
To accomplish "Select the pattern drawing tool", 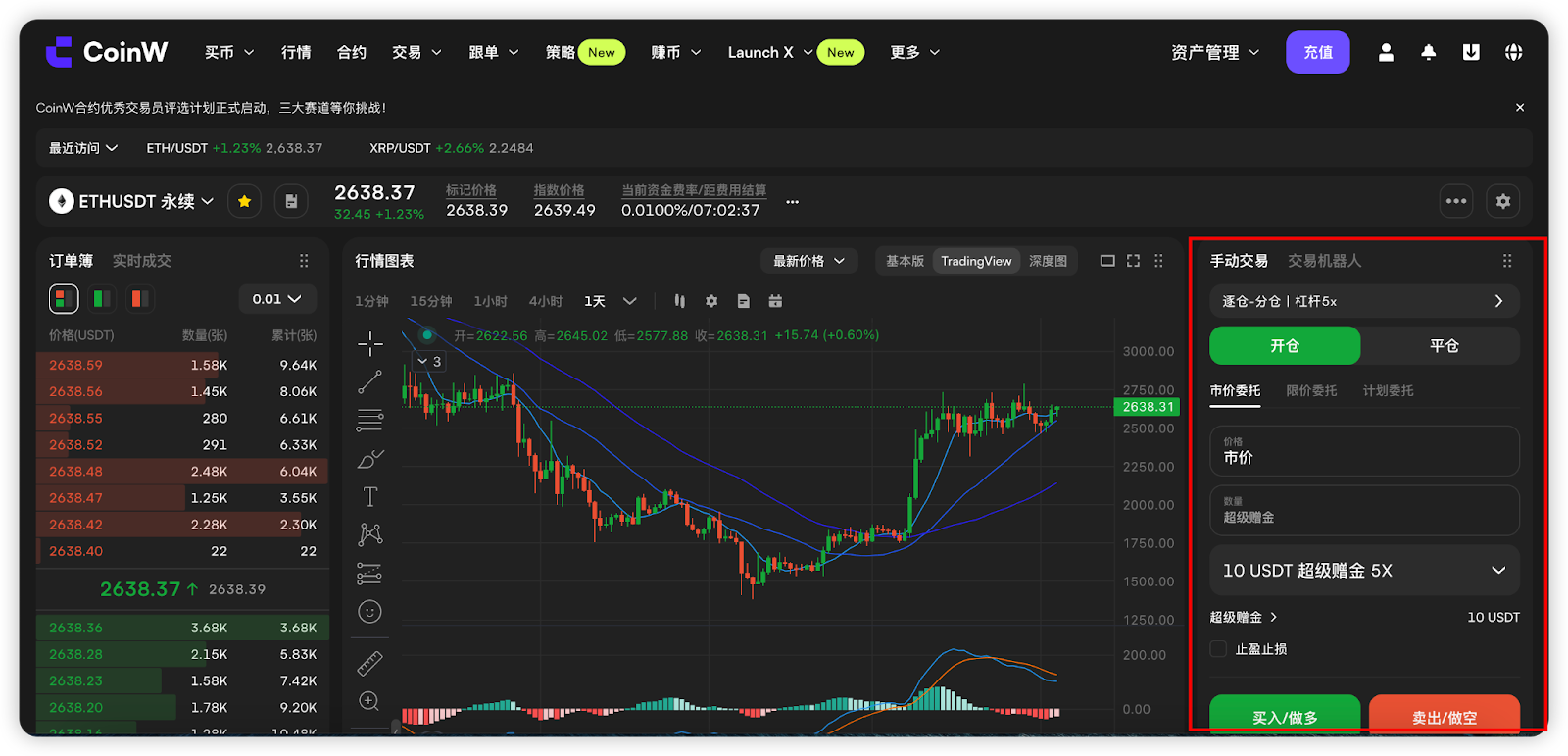I will click(x=370, y=534).
